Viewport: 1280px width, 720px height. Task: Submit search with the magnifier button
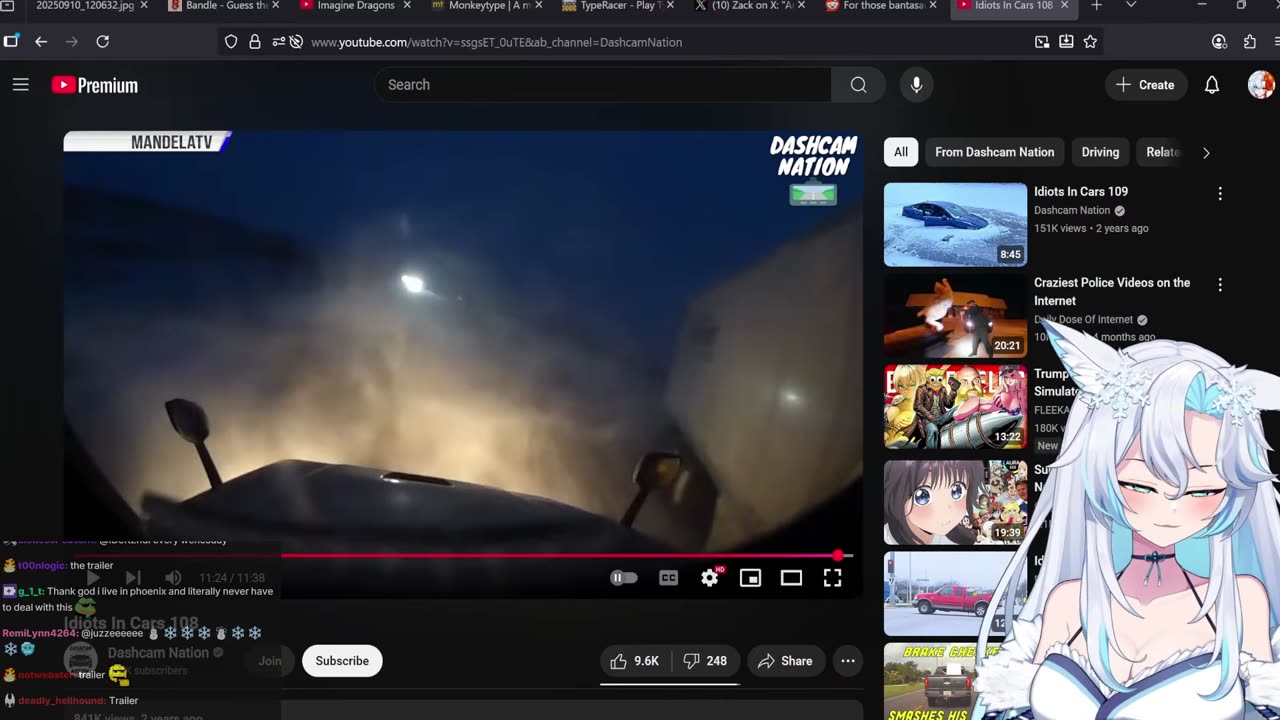click(858, 85)
